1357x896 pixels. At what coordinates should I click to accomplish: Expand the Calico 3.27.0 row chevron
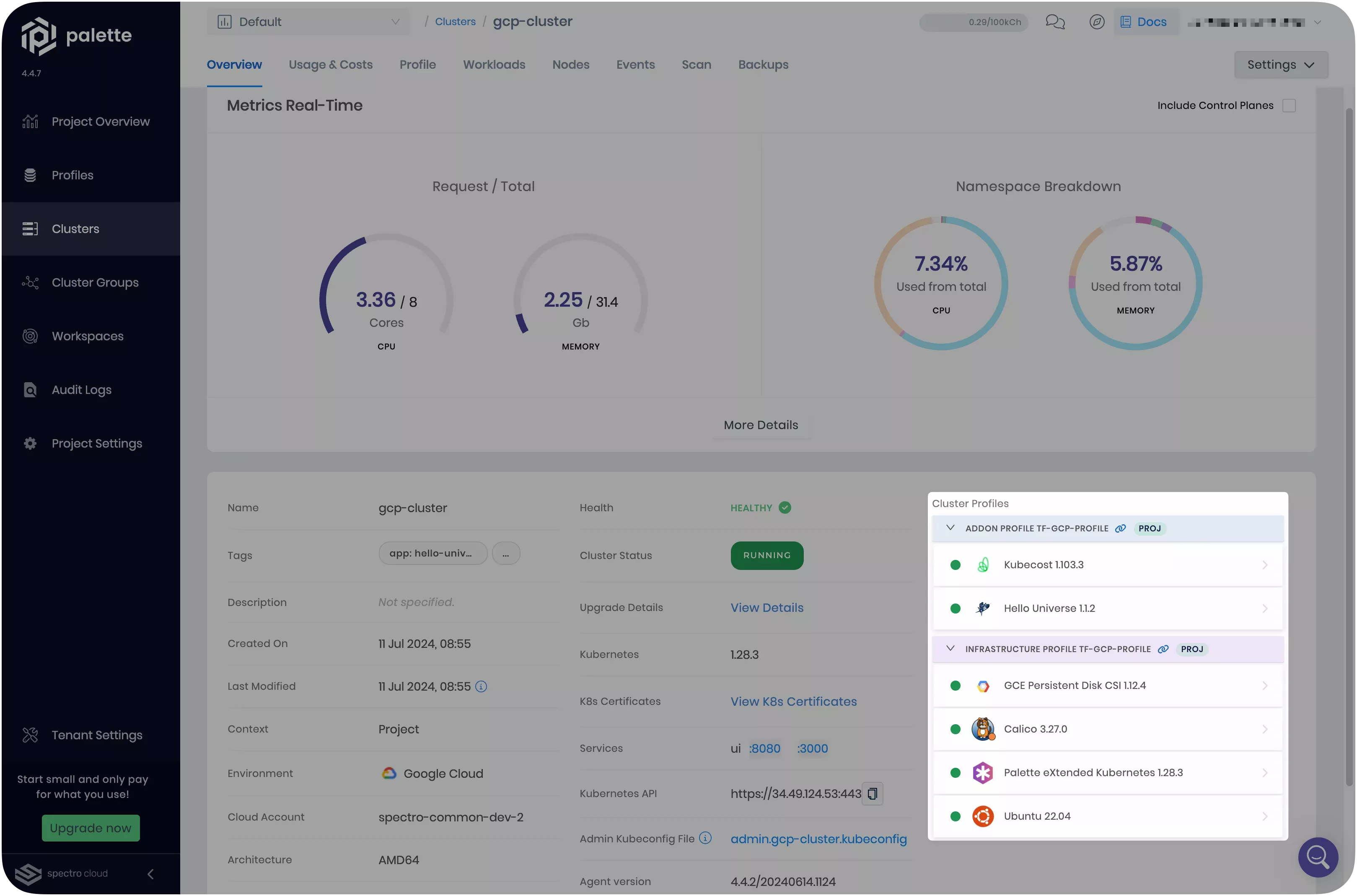tap(1265, 729)
